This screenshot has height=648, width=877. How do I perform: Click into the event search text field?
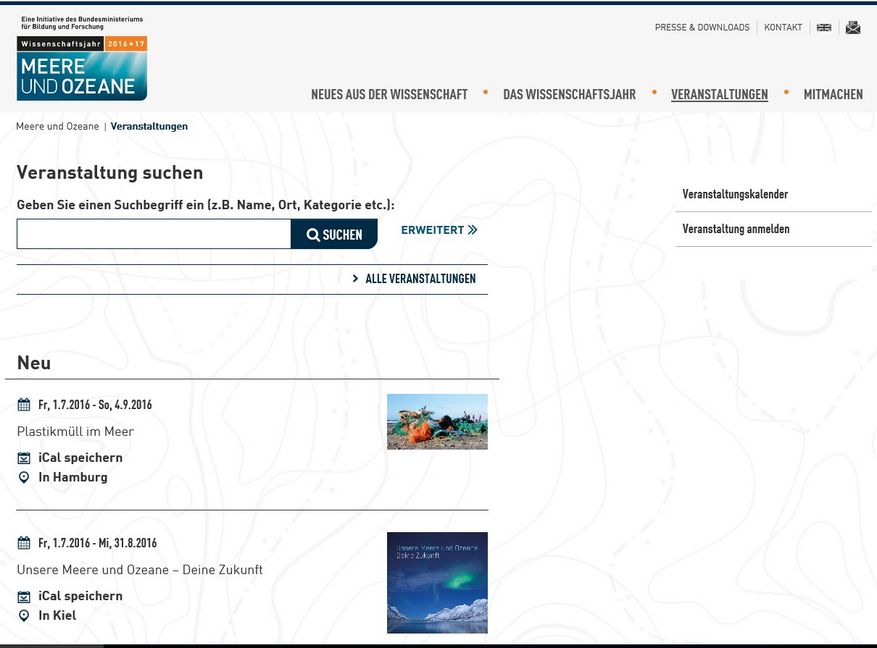click(153, 234)
